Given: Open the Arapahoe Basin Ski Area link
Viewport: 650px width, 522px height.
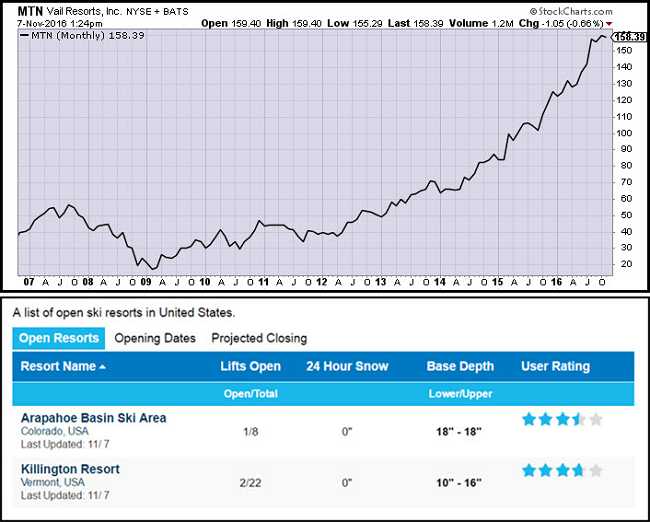Looking at the screenshot, I should (93, 418).
